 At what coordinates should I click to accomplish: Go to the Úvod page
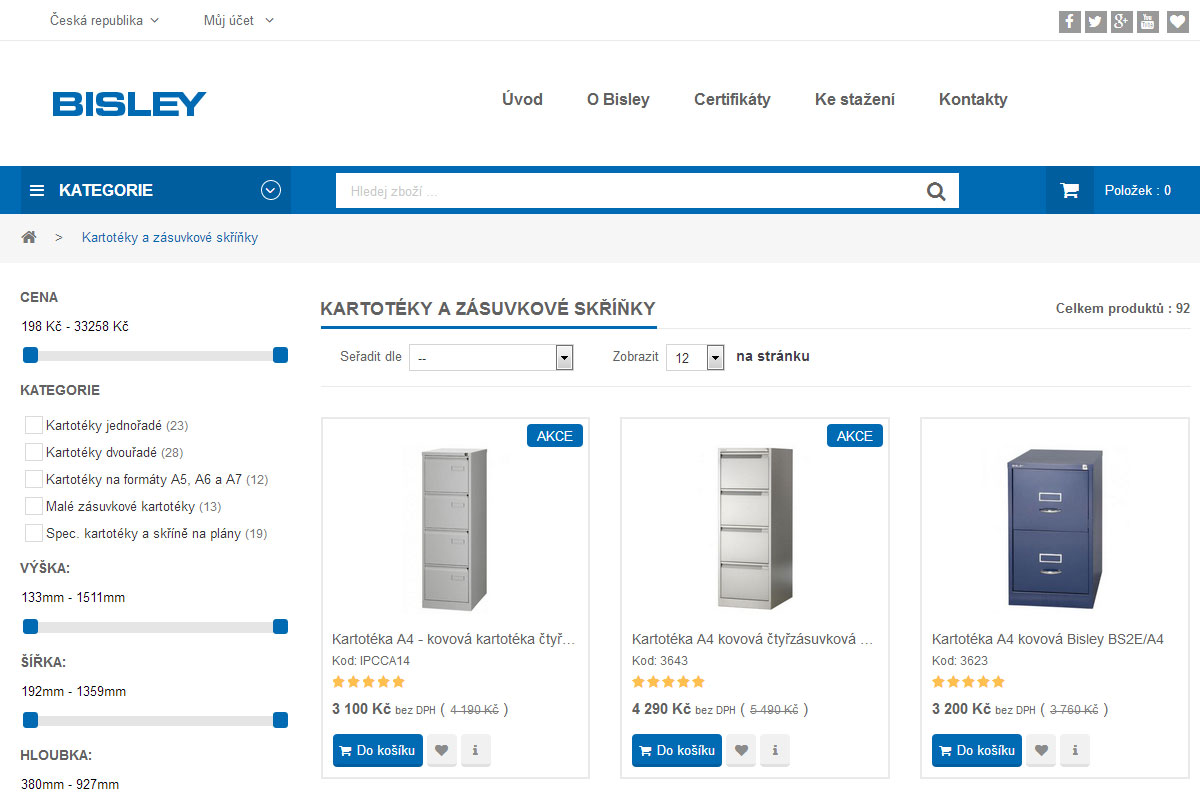tap(522, 99)
